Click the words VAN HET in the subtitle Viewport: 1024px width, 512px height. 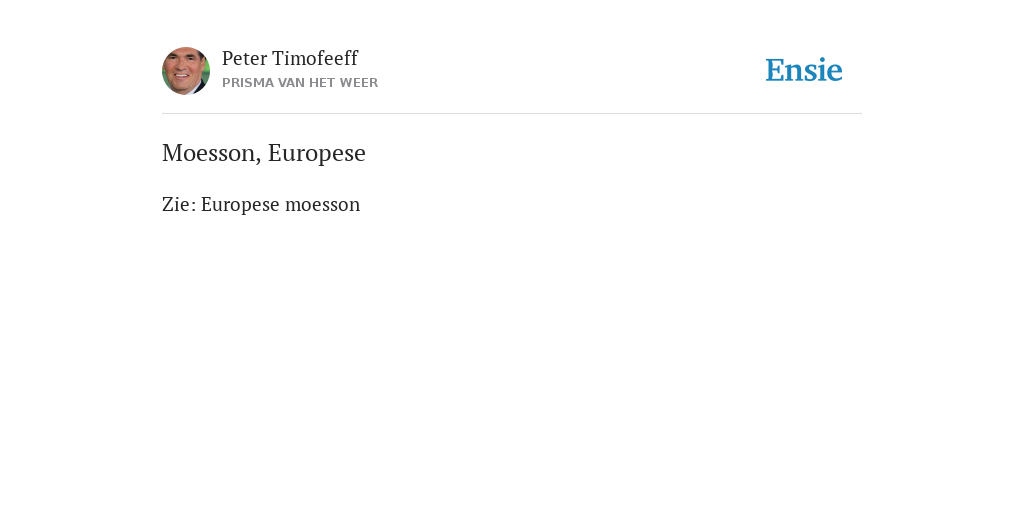click(x=306, y=83)
